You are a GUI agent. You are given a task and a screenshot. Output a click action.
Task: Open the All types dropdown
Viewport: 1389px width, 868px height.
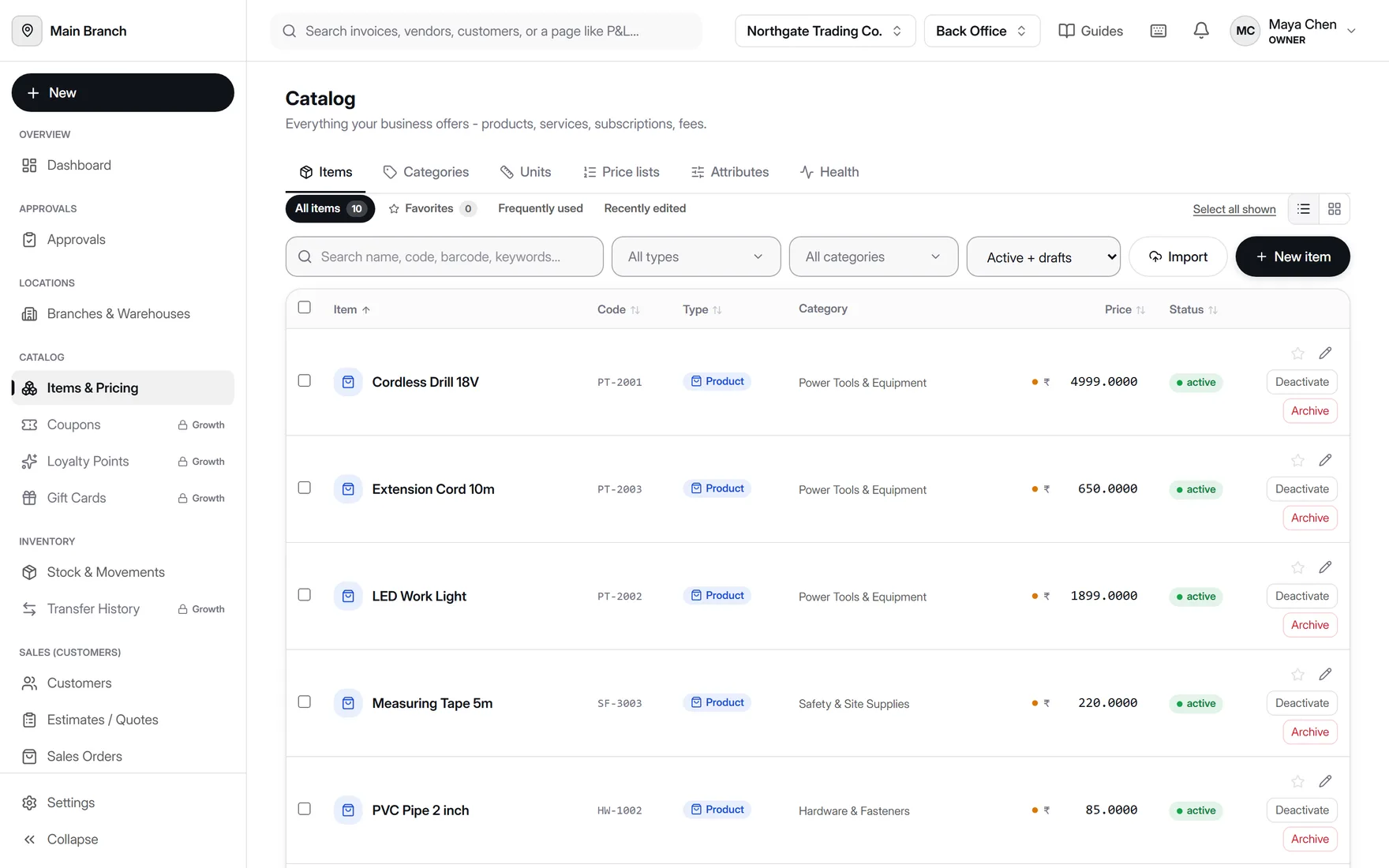[x=696, y=256]
